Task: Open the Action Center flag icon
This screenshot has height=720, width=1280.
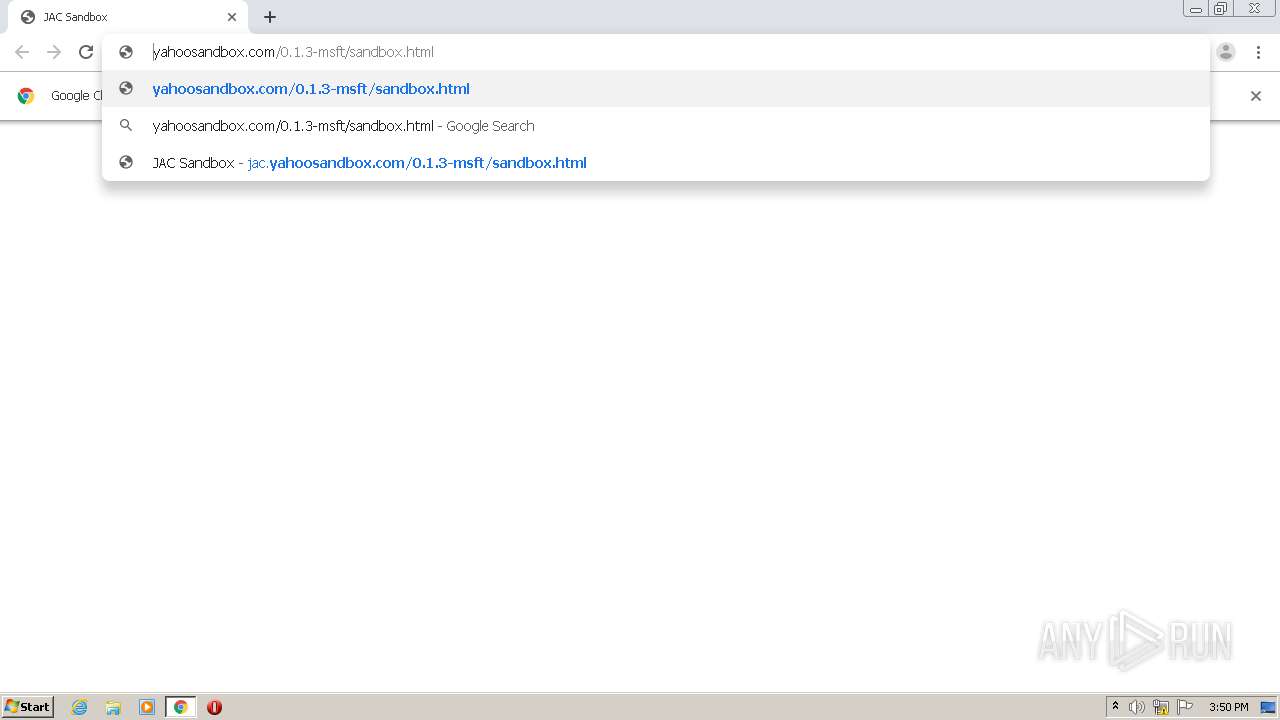Action: coord(1185,707)
